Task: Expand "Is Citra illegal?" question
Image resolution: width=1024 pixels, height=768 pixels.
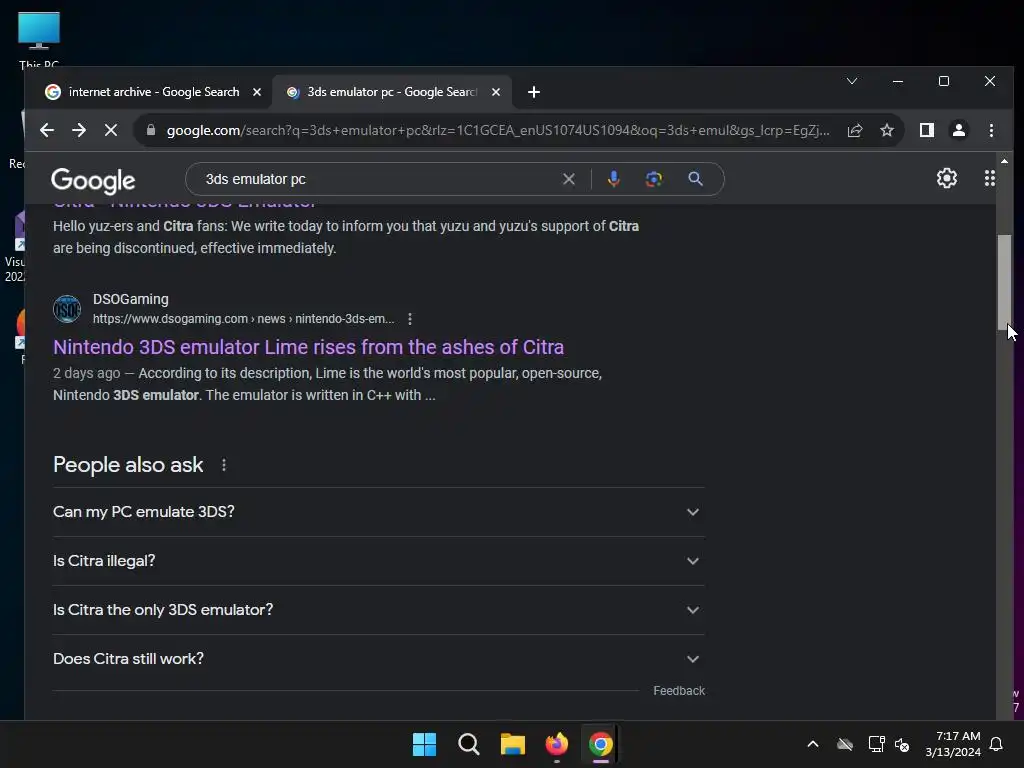Action: tap(379, 561)
